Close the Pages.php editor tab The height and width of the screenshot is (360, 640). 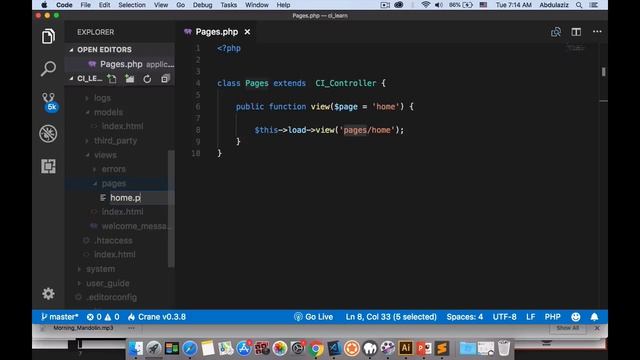coord(247,32)
